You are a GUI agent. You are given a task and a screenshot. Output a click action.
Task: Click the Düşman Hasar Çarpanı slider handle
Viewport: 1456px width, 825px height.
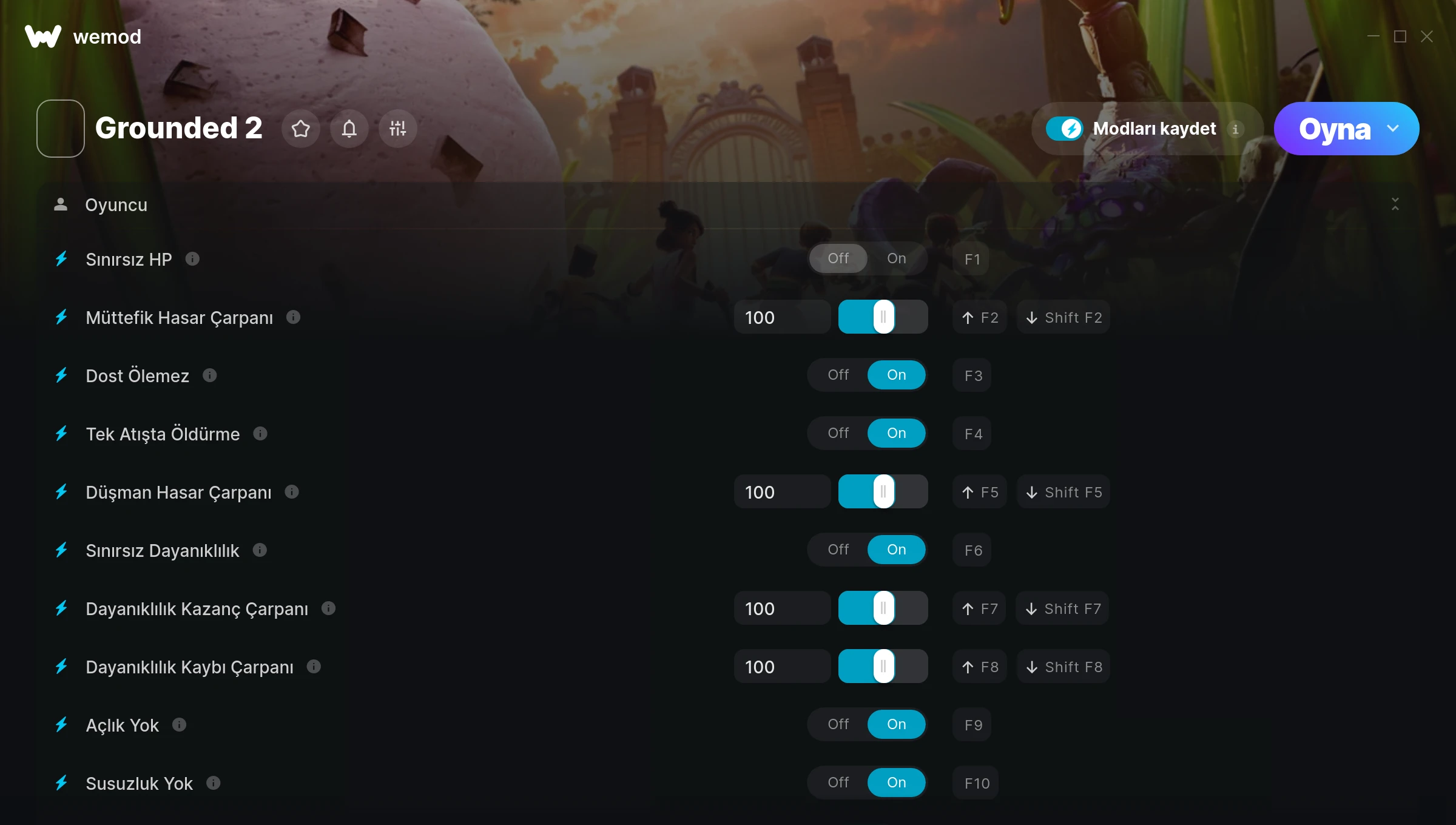883,491
